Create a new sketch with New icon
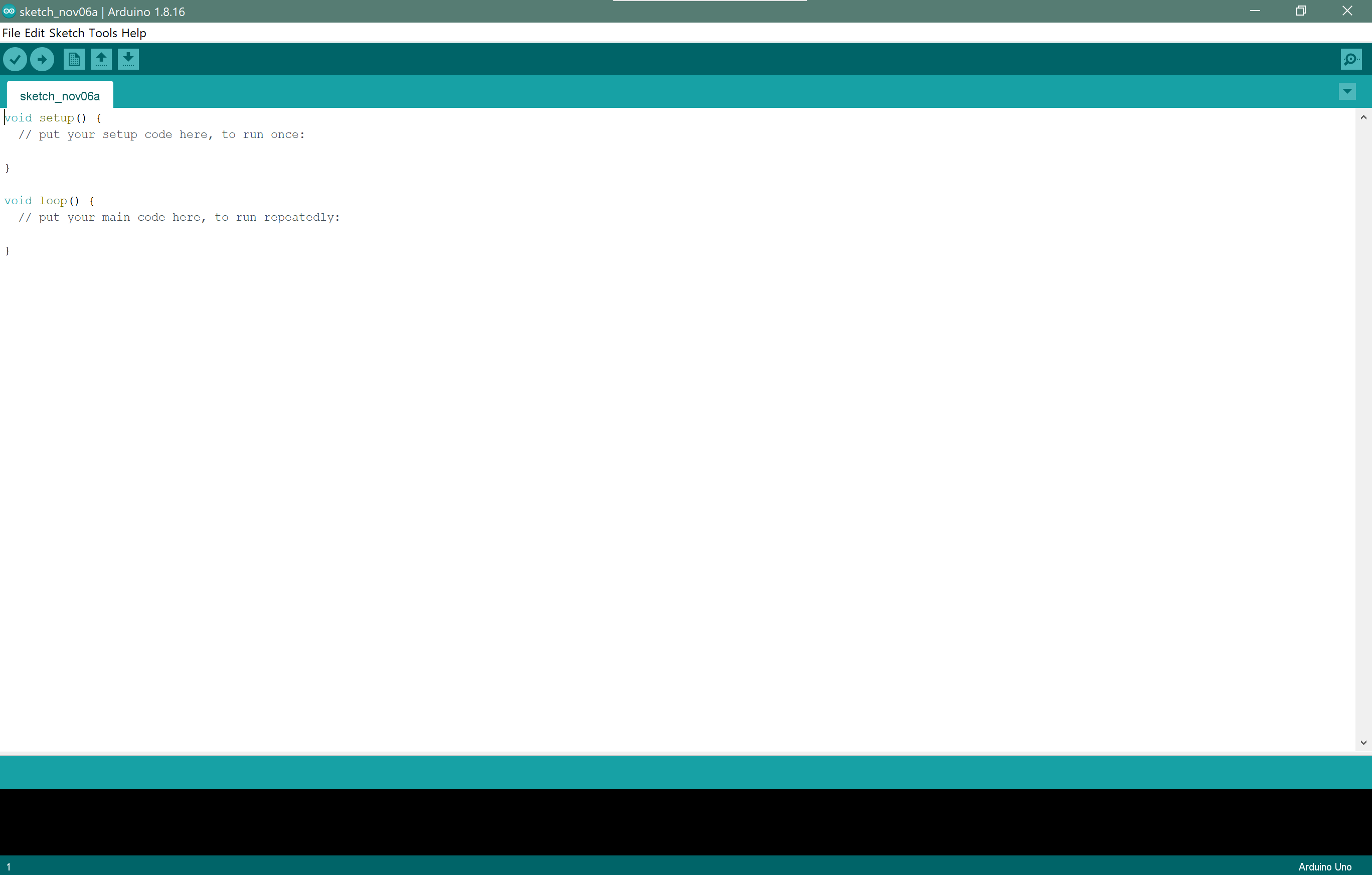Viewport: 1372px width, 875px height. point(74,59)
